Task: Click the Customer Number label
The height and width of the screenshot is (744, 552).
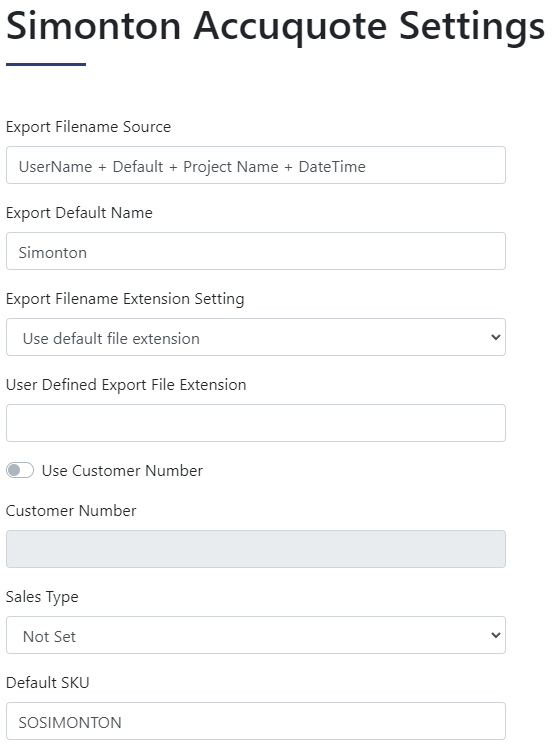Action: coord(71,511)
